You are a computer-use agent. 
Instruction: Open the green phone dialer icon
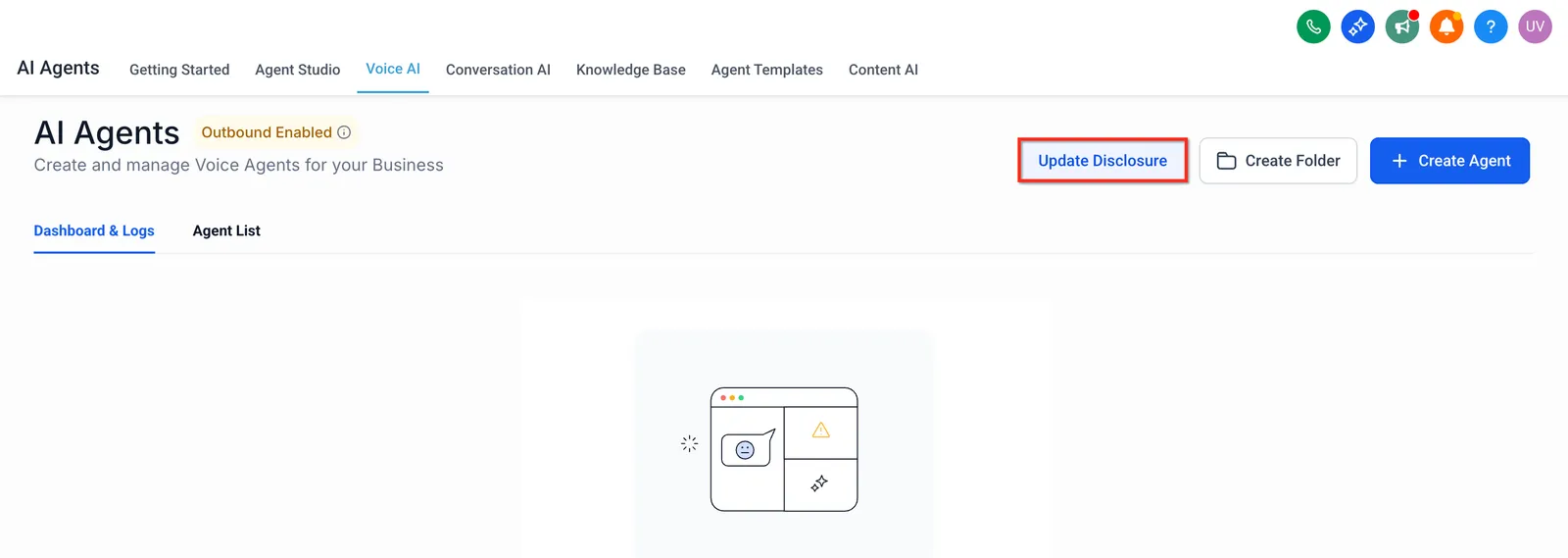tap(1313, 26)
